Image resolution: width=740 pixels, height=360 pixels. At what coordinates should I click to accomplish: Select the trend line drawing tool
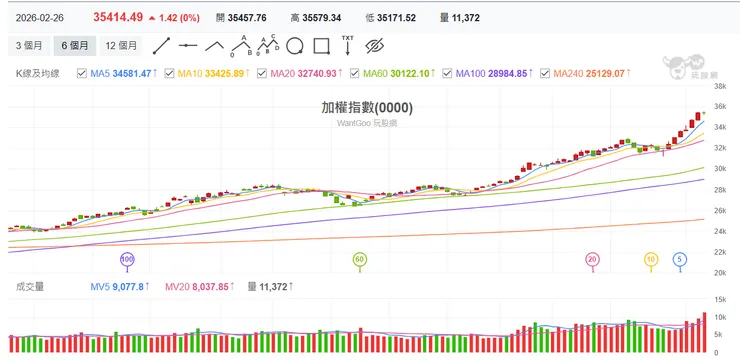161,46
